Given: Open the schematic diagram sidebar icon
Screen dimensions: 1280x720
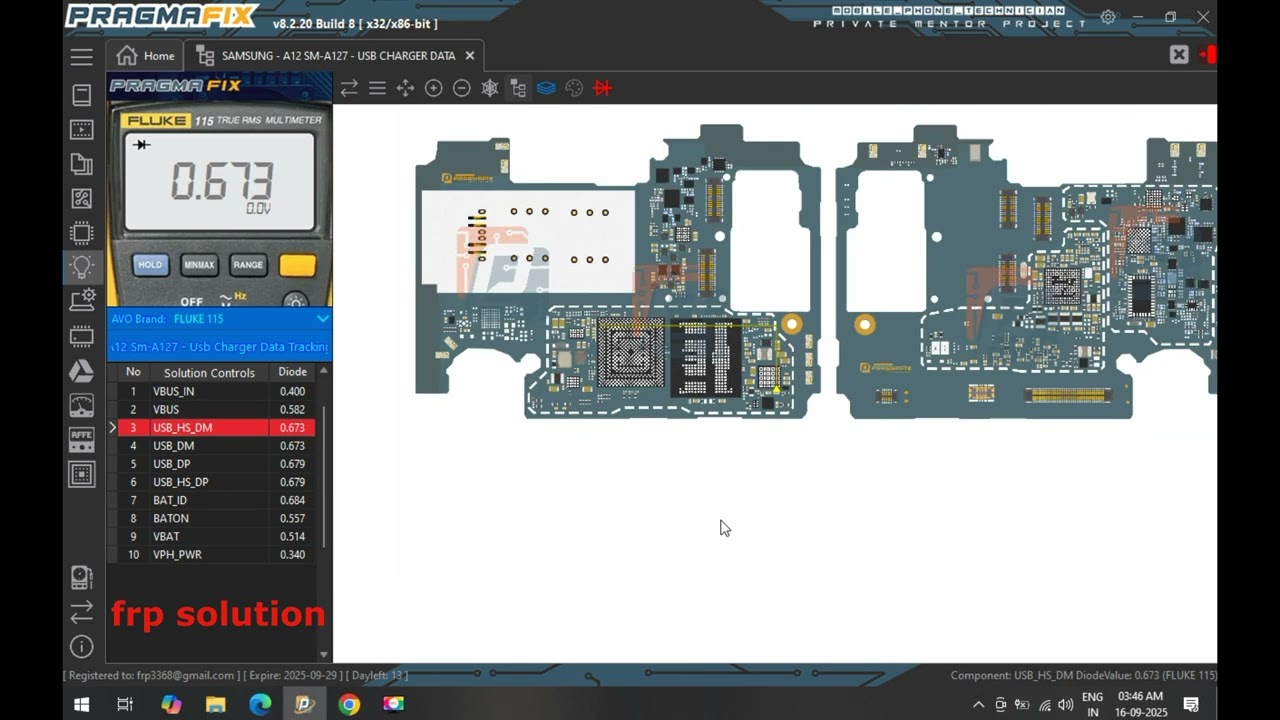Looking at the screenshot, I should [x=82, y=199].
